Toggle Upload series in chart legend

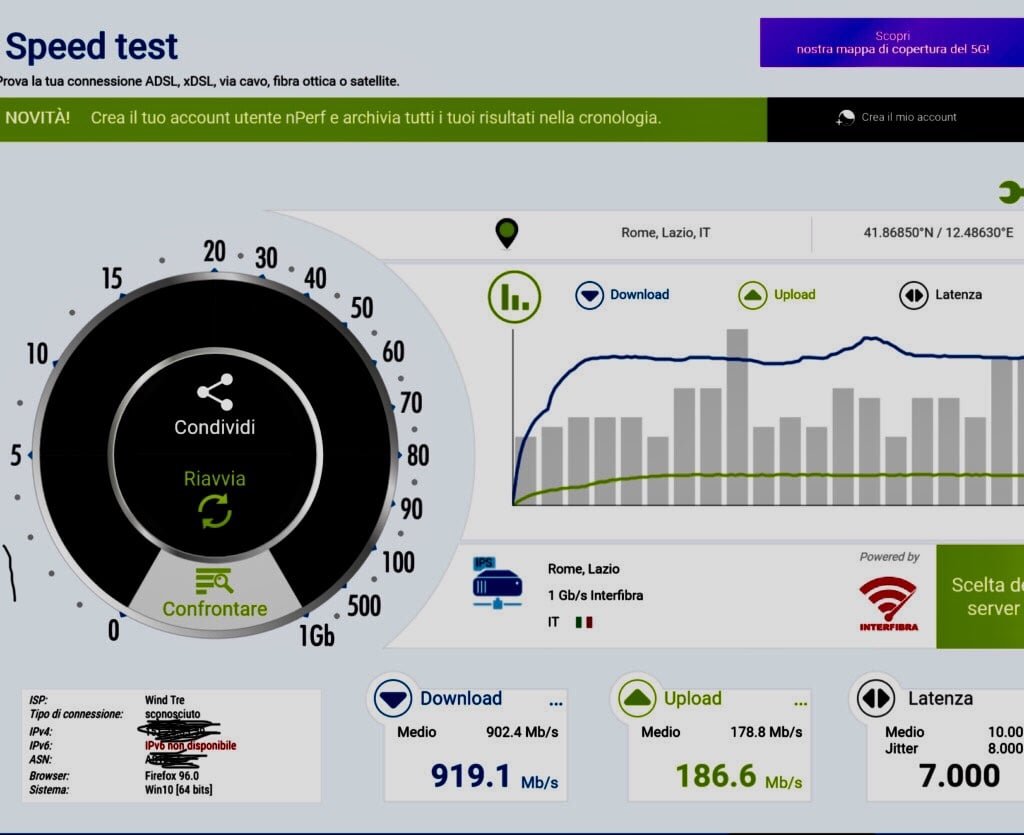pos(777,295)
